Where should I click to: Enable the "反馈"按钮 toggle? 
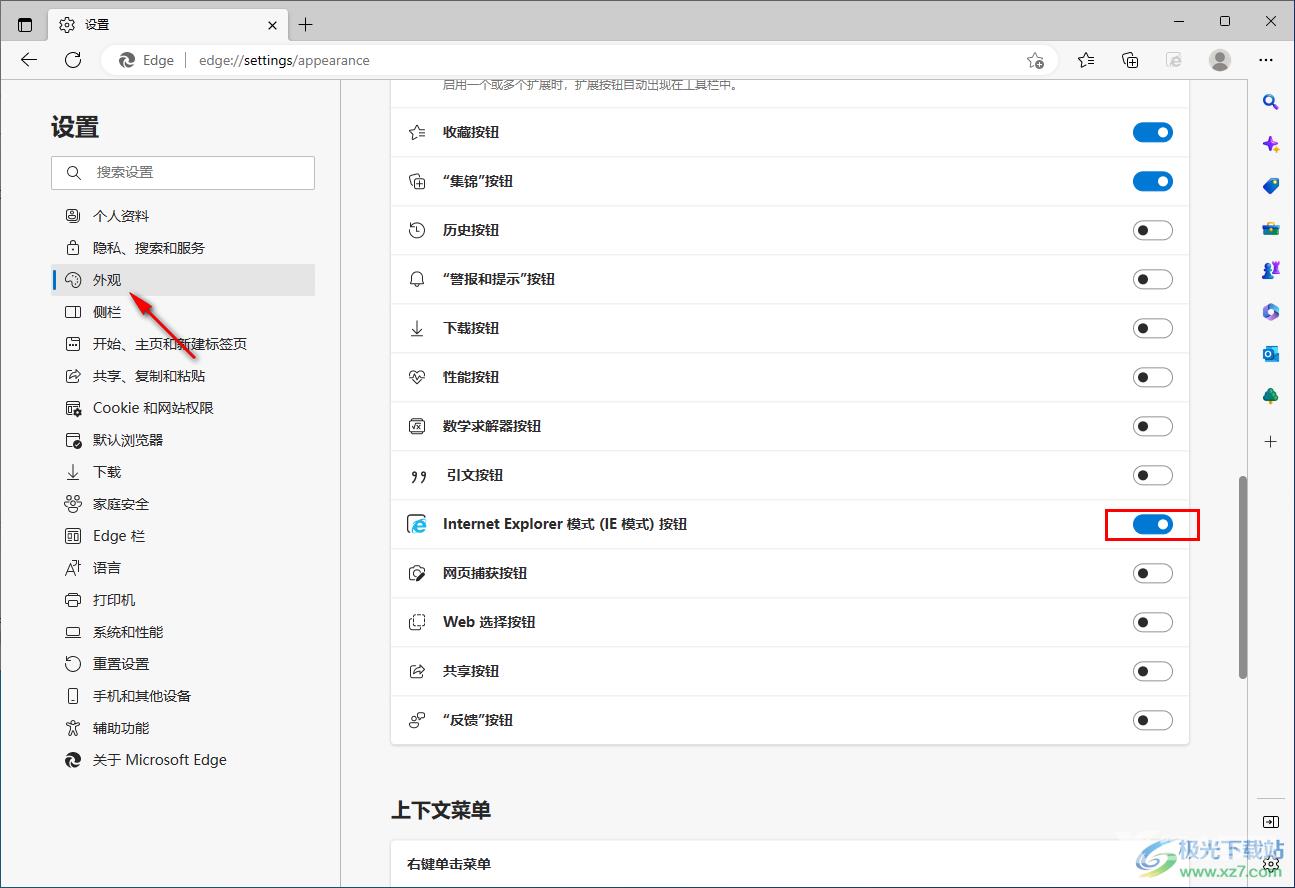click(x=1152, y=720)
